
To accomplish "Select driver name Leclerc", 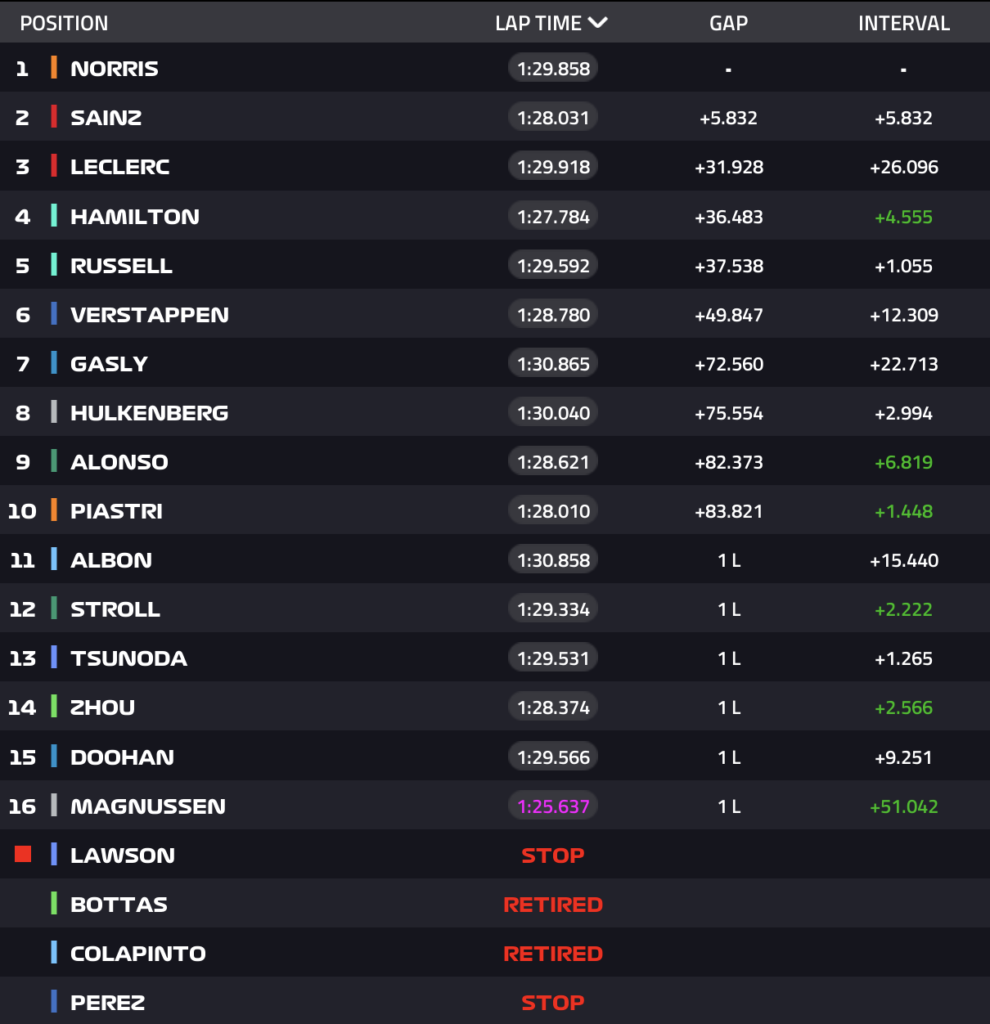I will (x=120, y=167).
